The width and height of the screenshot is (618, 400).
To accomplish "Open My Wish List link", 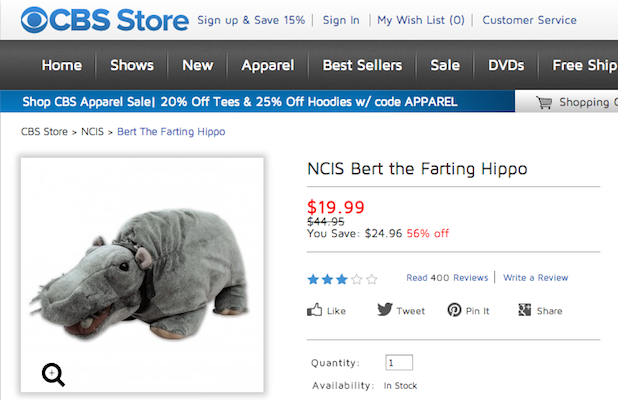I will click(420, 20).
